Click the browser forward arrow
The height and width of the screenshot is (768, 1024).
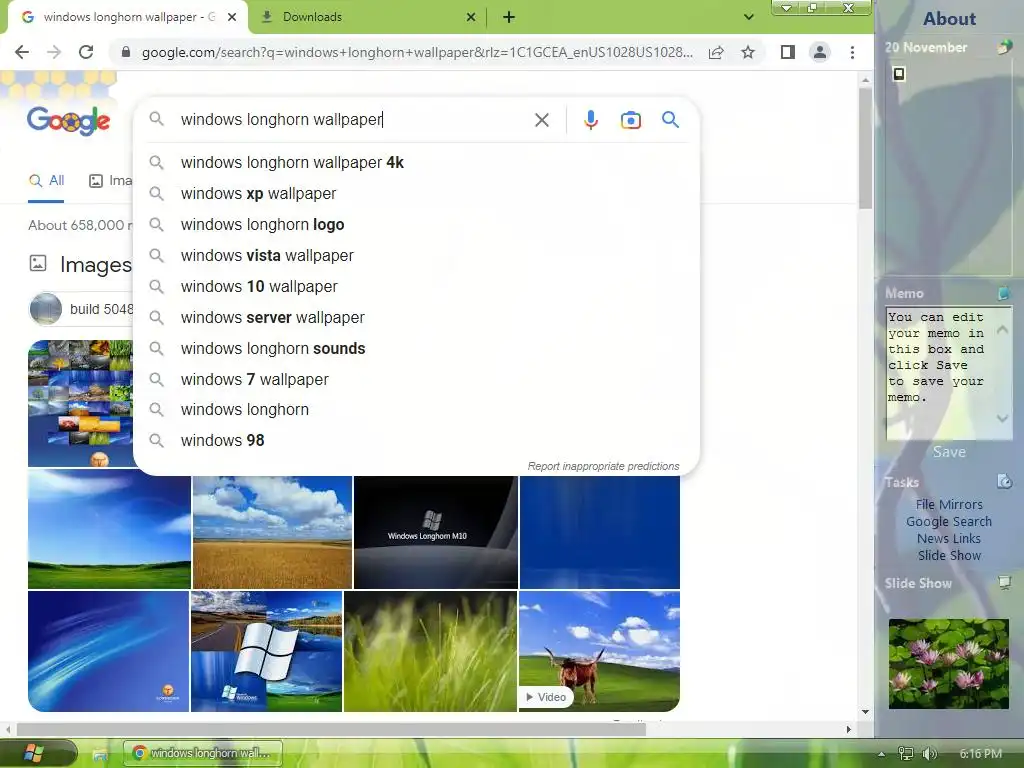pyautogui.click(x=54, y=52)
